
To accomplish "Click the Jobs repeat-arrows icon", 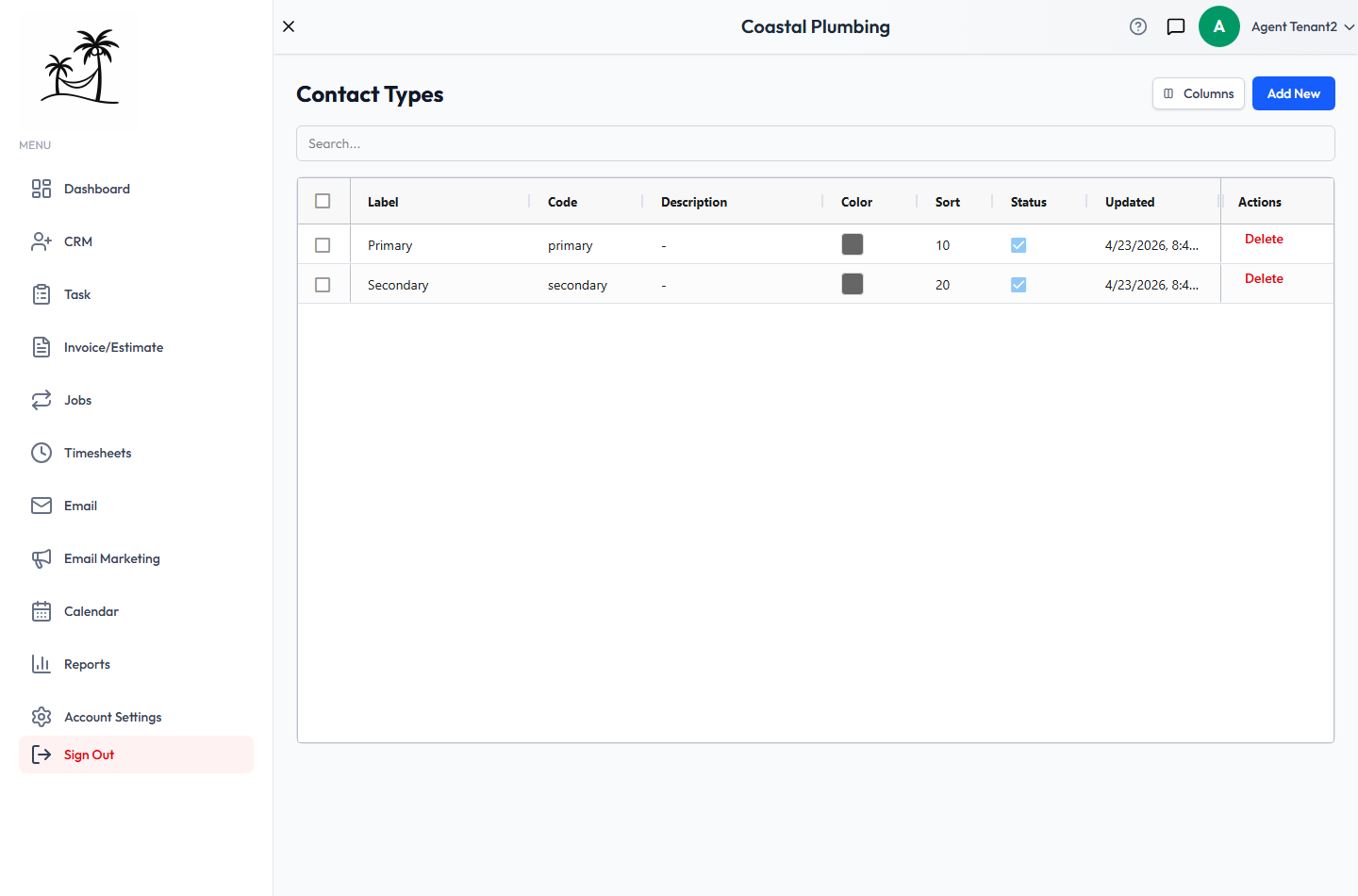I will pyautogui.click(x=41, y=400).
